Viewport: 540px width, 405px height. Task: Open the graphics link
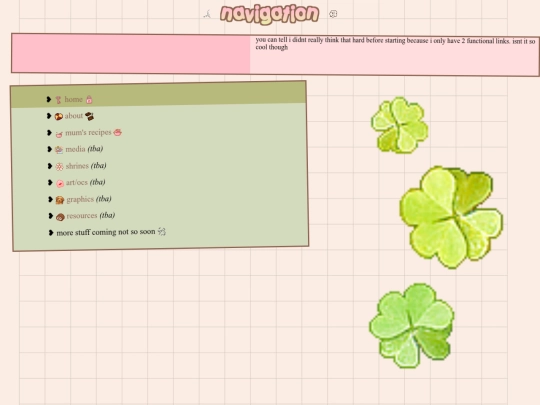point(80,199)
